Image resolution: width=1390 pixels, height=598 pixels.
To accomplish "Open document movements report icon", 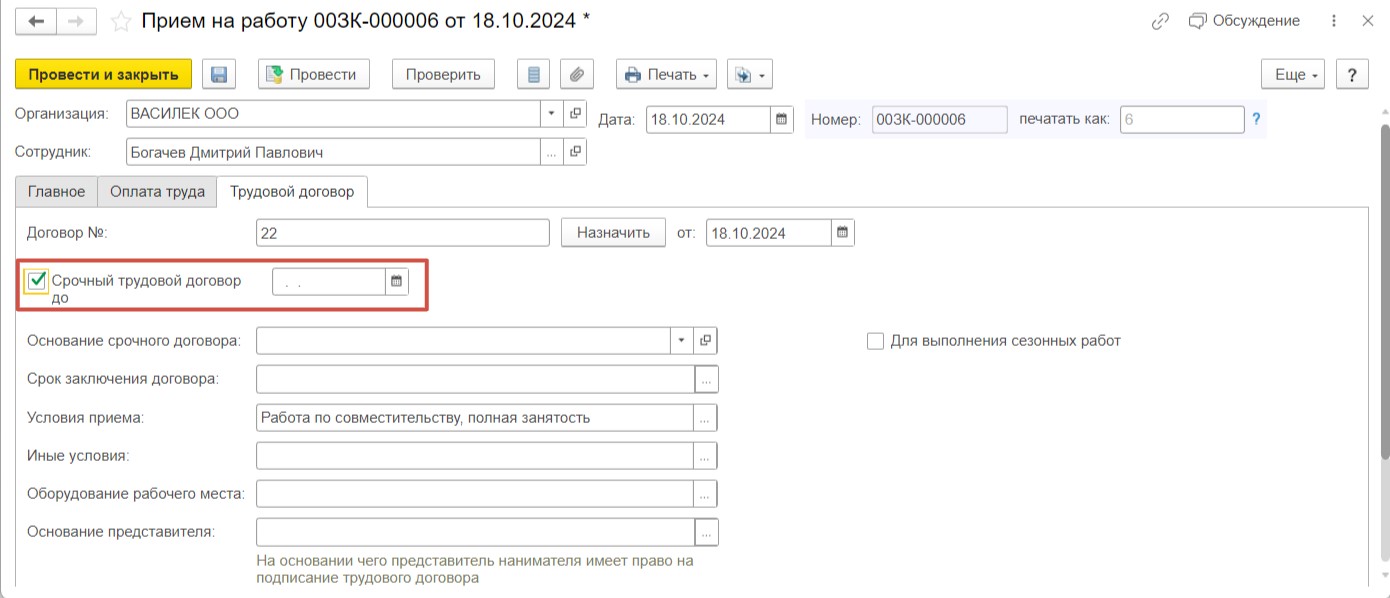I will click(x=534, y=74).
